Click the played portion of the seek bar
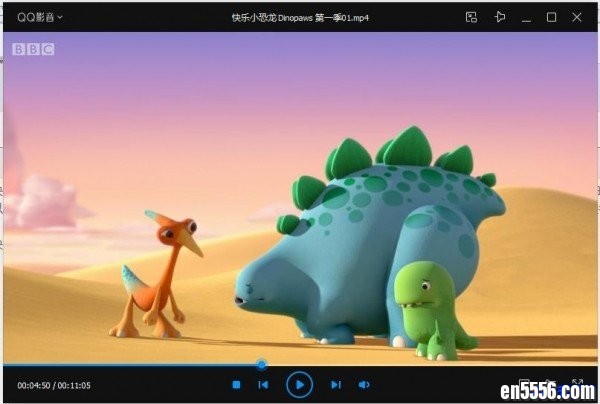The image size is (600, 404). click(x=130, y=365)
